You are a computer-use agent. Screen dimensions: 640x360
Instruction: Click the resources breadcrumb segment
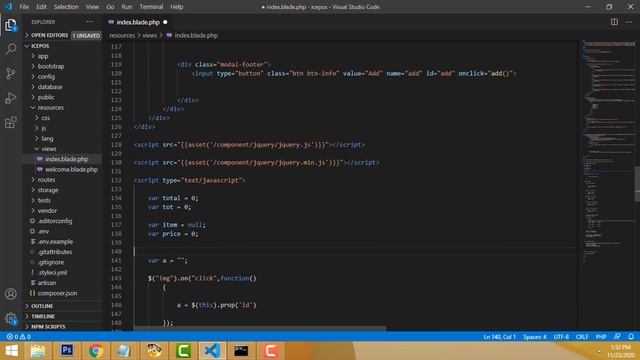tap(122, 36)
